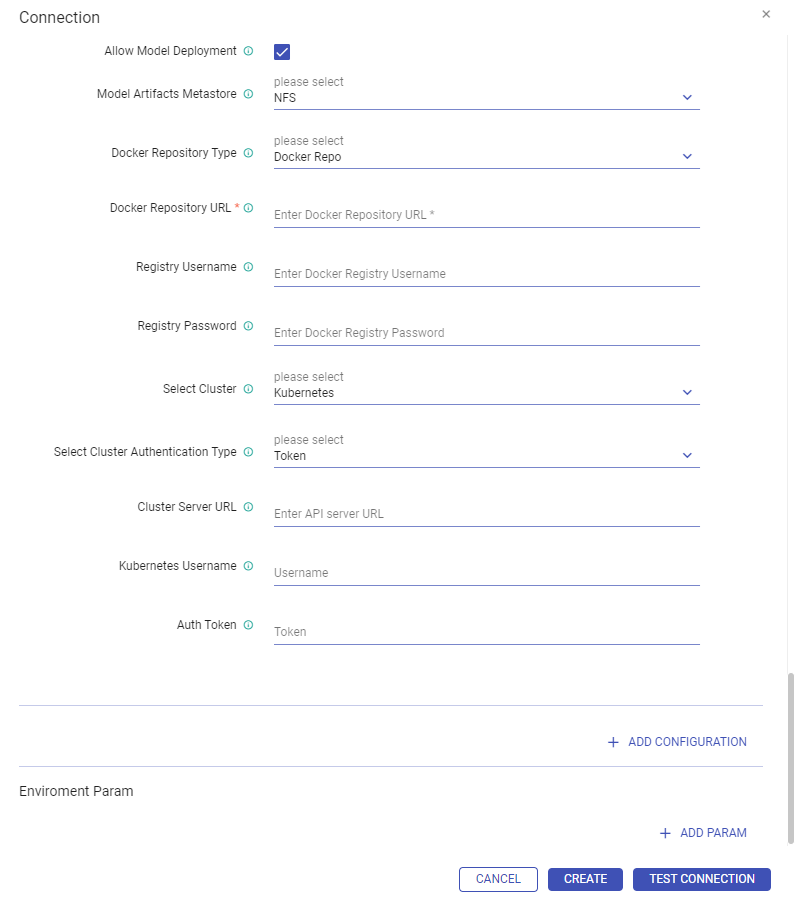The height and width of the screenshot is (907, 795).
Task: Click info icon beside Select Cluster label
Action: [x=248, y=389]
